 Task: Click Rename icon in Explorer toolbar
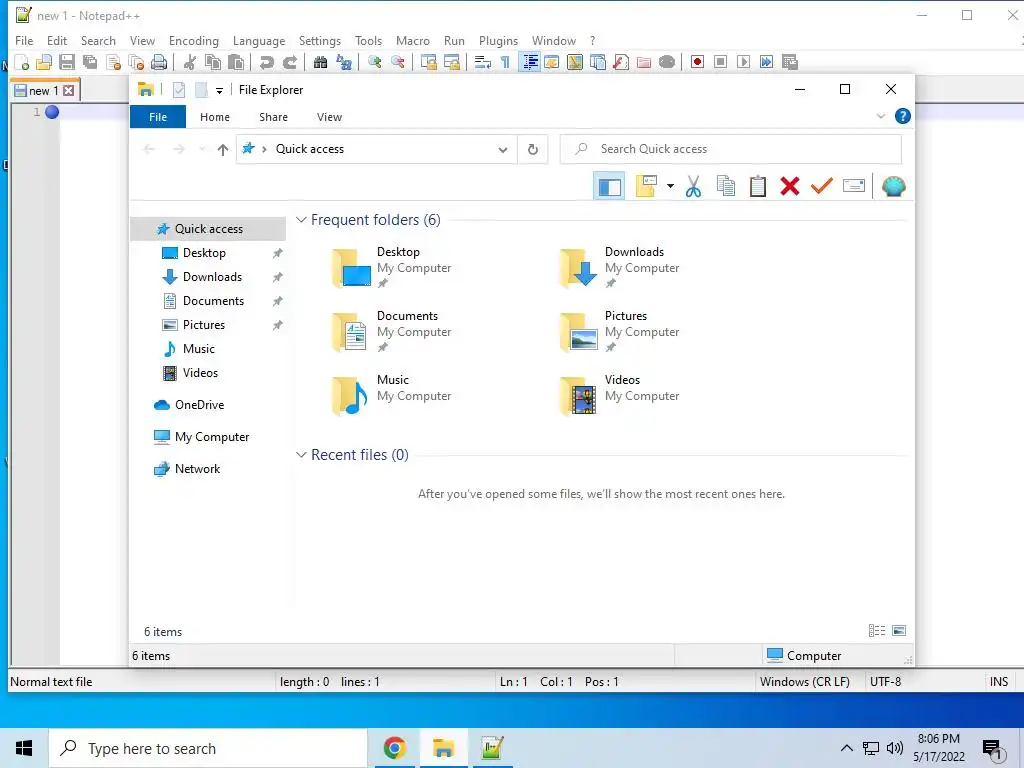[854, 187]
